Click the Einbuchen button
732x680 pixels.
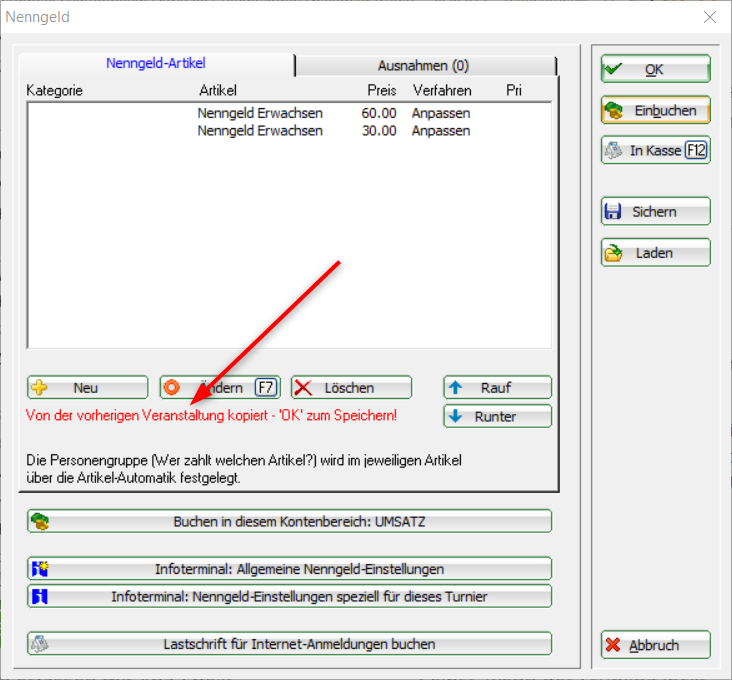pos(656,110)
